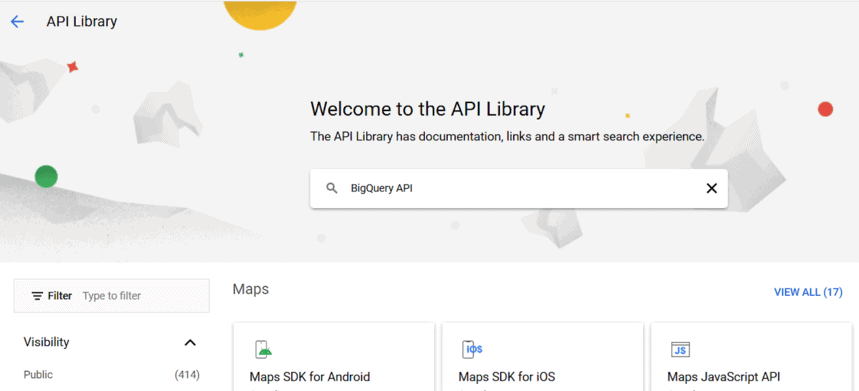Open the Maps SDK for Android icon

pyautogui.click(x=264, y=349)
